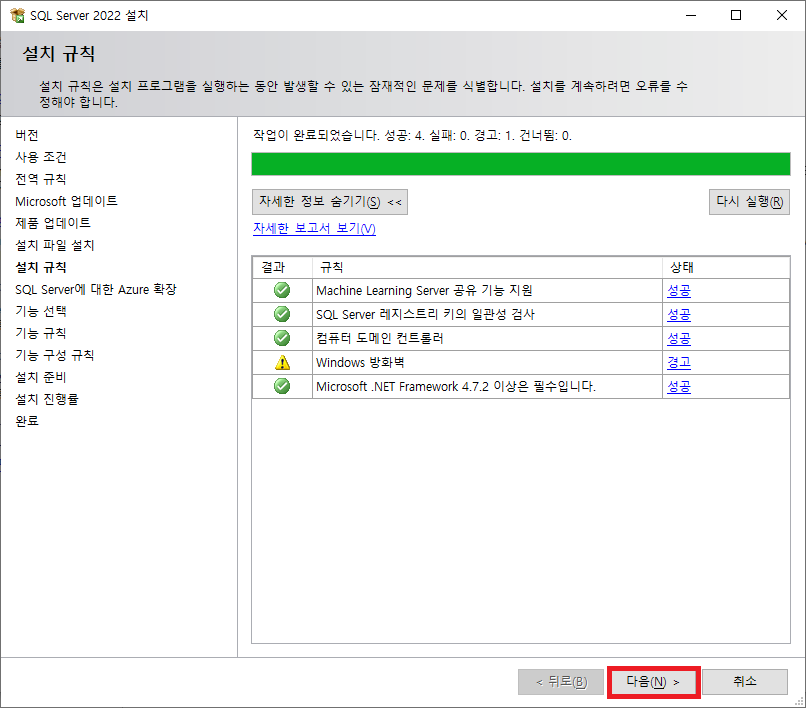Click rule text Machine Learning Server 공유 기능 지원

[424, 291]
